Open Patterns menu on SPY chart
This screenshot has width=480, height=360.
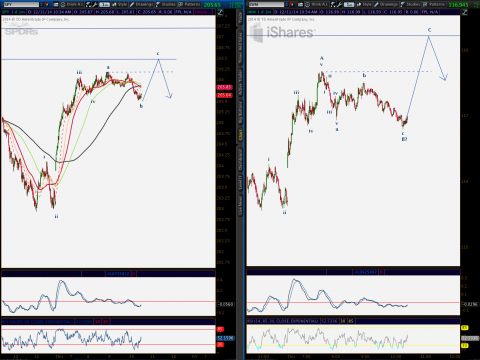point(189,4)
